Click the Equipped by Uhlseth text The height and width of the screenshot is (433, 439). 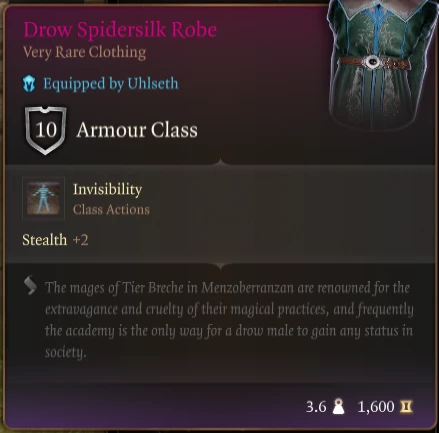point(111,84)
